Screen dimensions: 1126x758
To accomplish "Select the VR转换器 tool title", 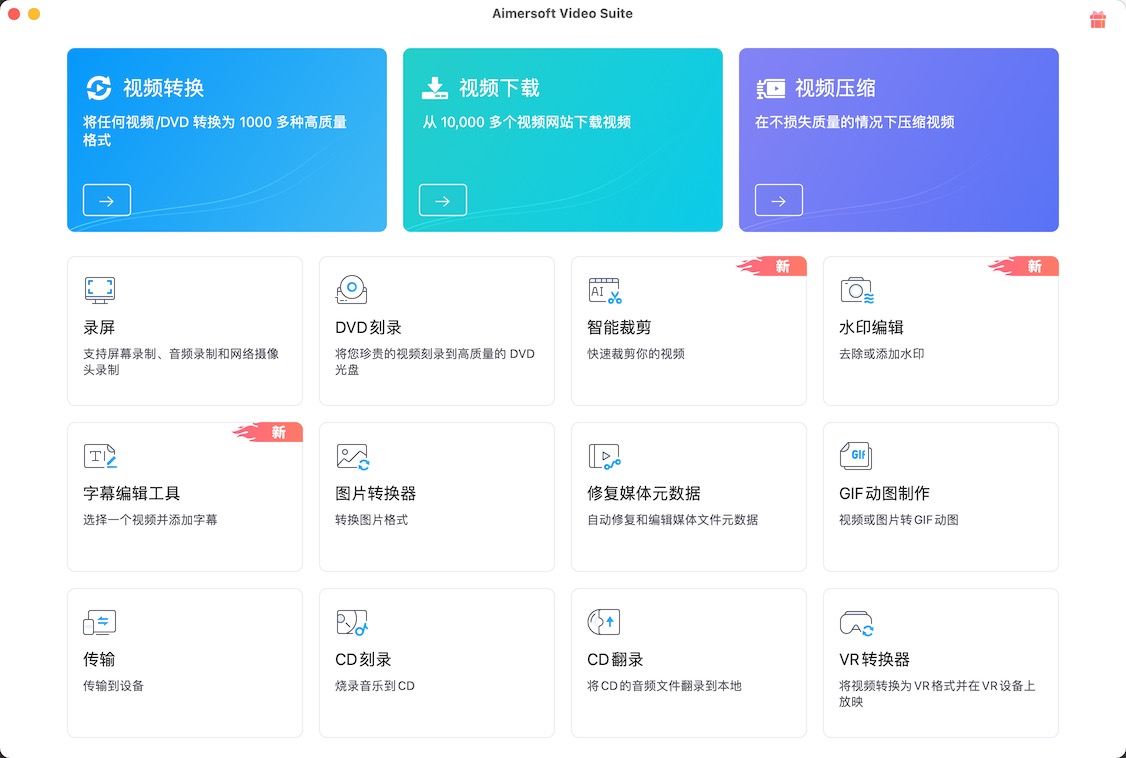I will [875, 659].
